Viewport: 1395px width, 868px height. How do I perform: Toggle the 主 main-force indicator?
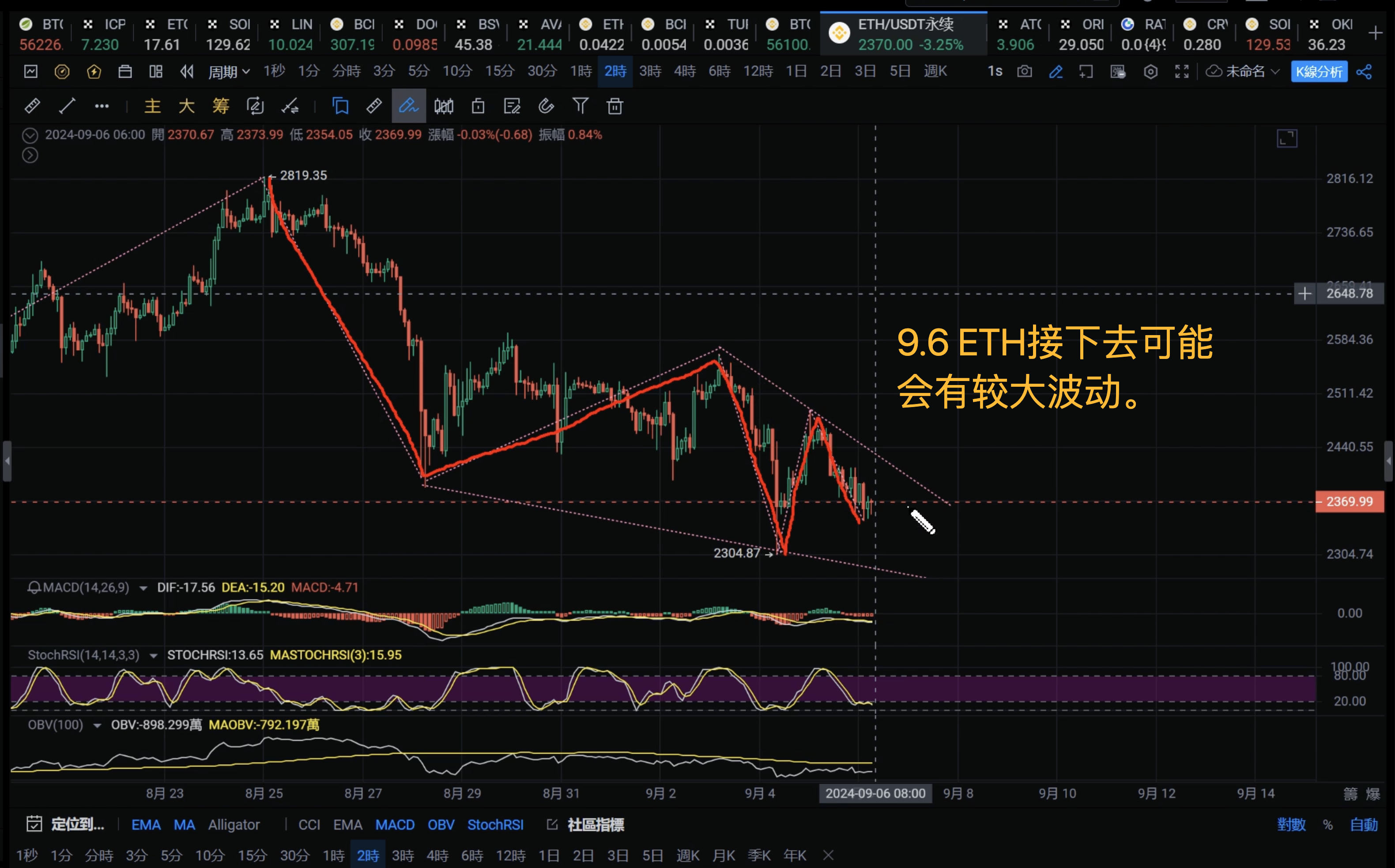pos(152,106)
